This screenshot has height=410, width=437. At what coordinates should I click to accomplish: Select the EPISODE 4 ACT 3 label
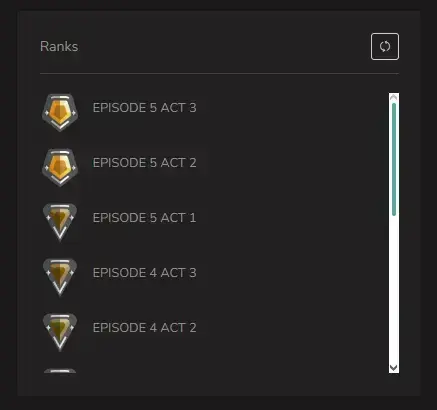click(144, 273)
